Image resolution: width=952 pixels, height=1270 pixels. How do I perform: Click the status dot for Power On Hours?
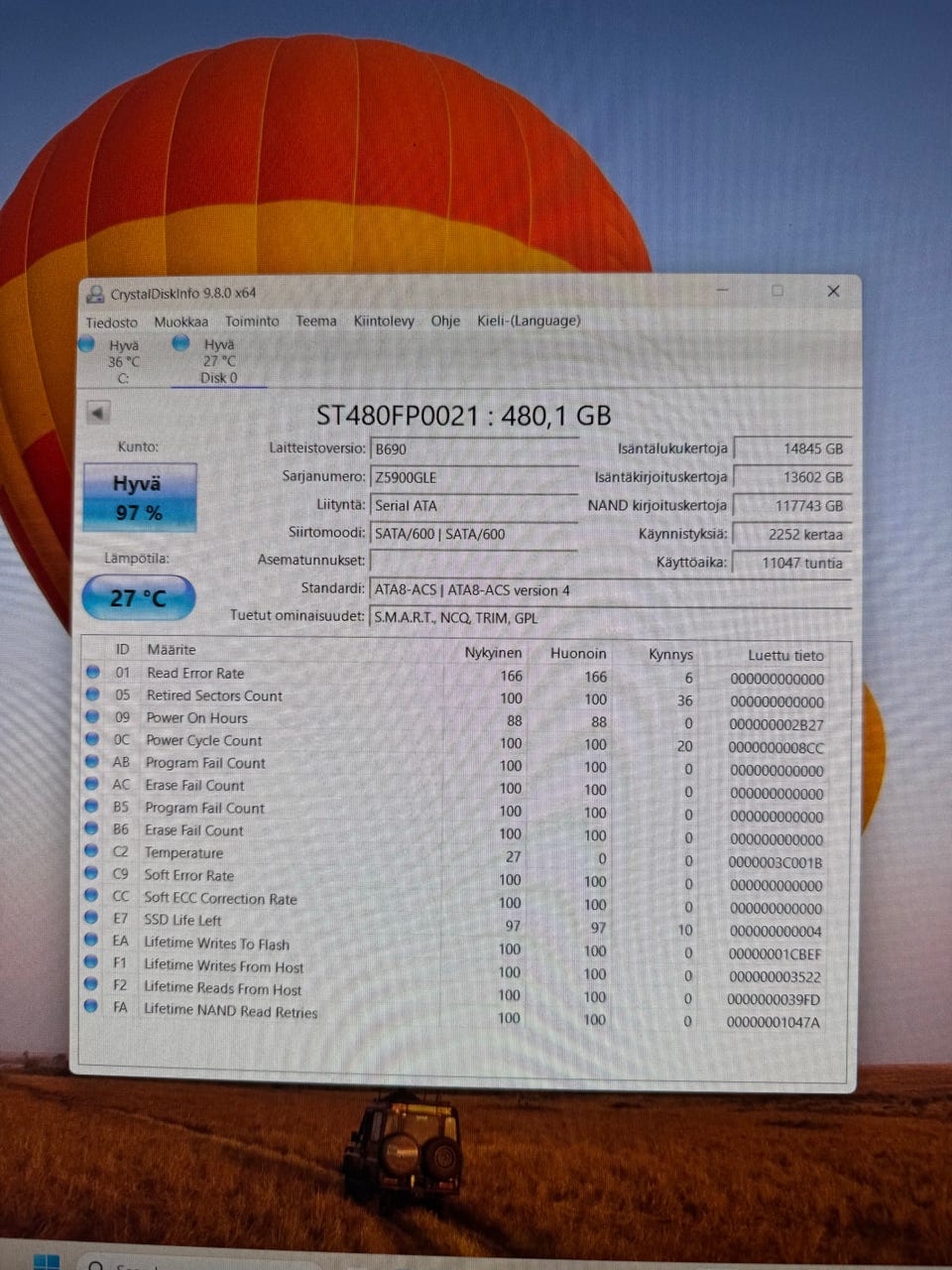[x=93, y=716]
